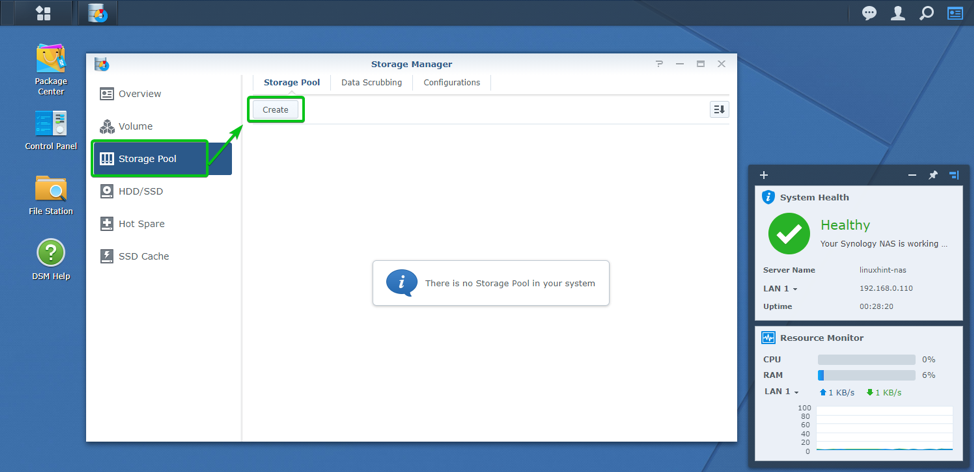Switch to the Configurations tab
This screenshot has width=974, height=472.
tap(452, 83)
